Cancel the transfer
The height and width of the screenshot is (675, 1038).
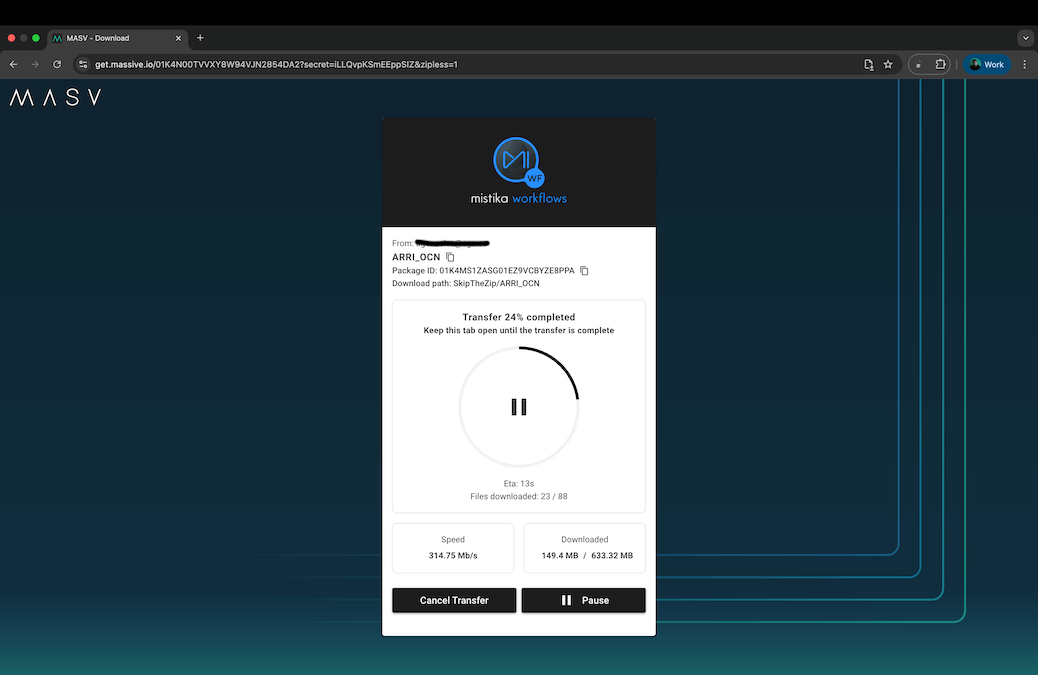454,600
